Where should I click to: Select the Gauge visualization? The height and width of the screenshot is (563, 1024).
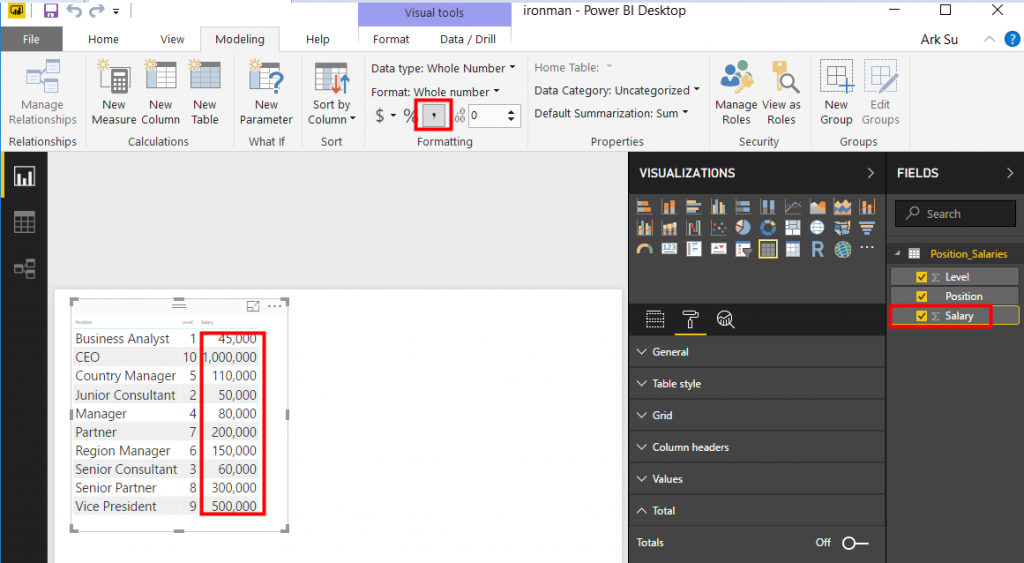645,249
